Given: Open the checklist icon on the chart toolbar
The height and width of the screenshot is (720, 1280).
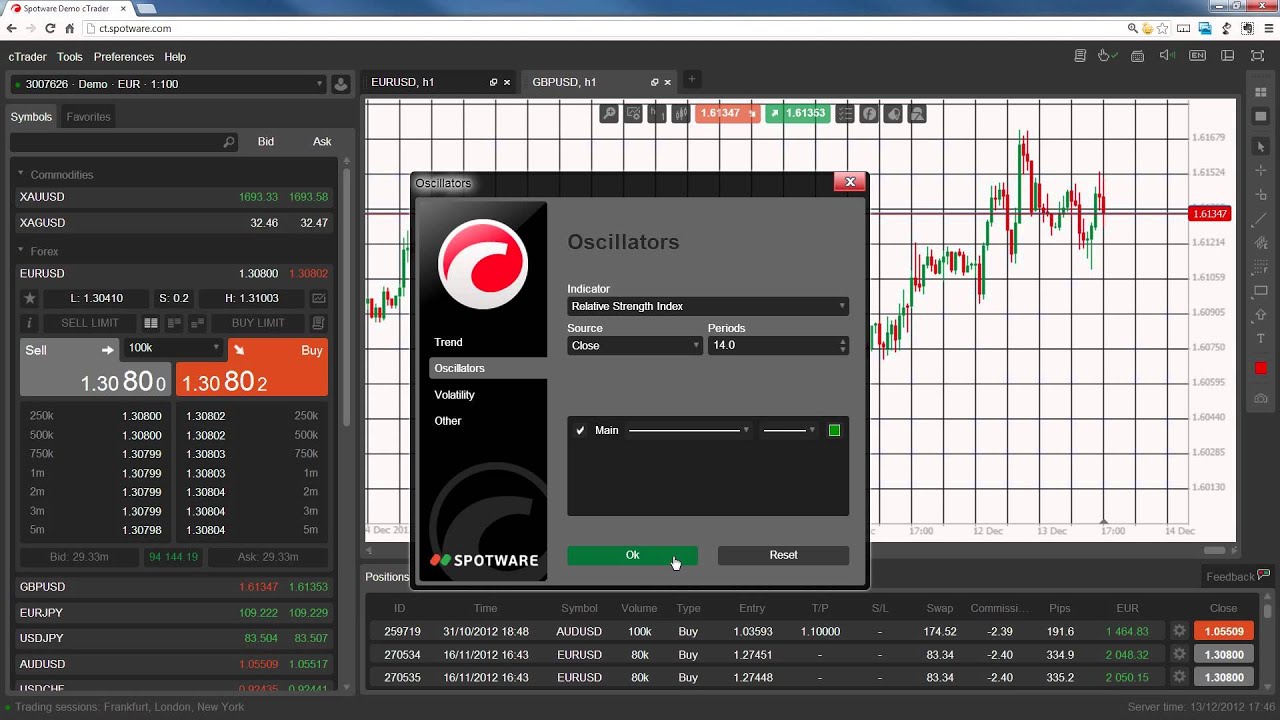Looking at the screenshot, I should pyautogui.click(x=846, y=114).
